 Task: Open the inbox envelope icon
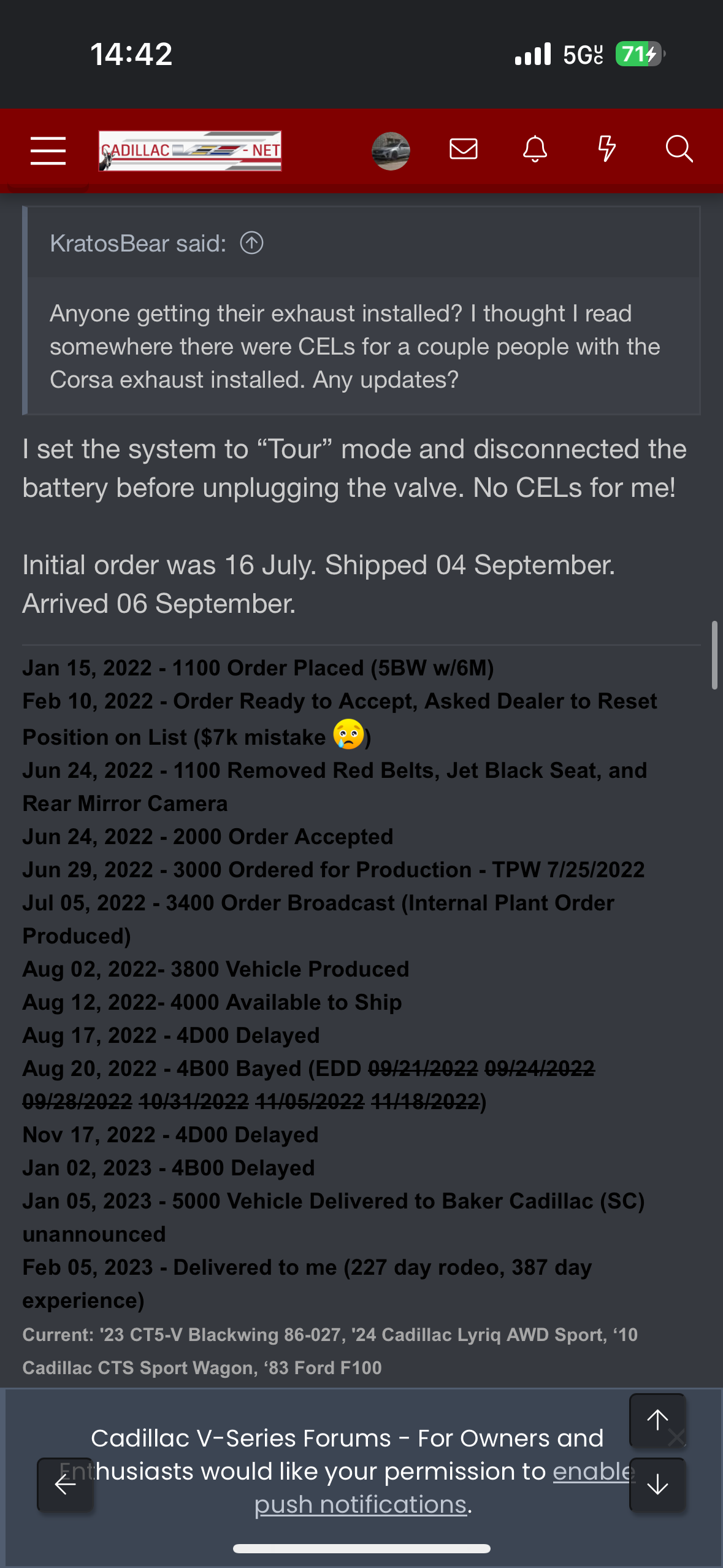463,149
